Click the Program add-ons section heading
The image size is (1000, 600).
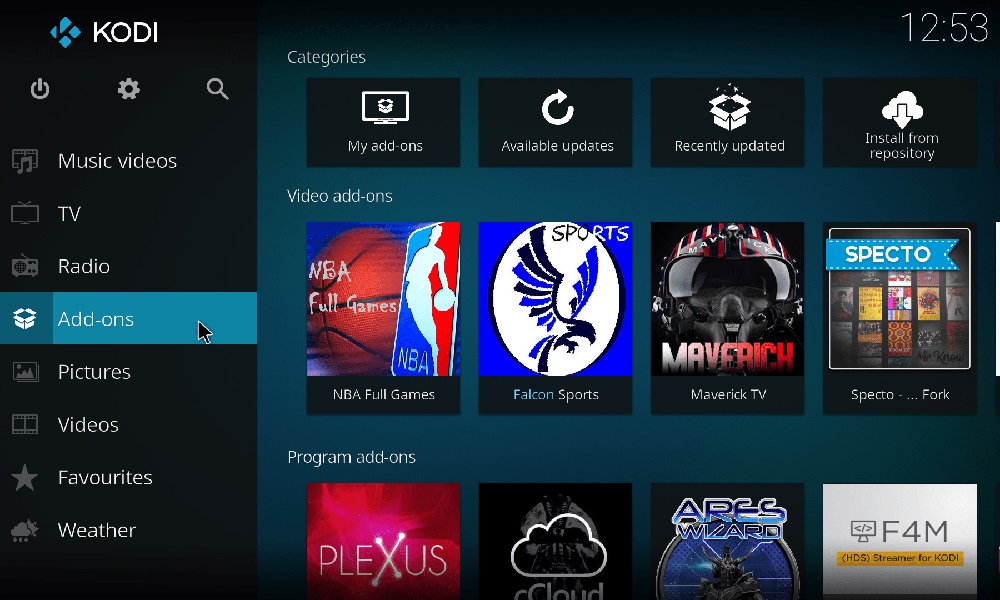tap(351, 457)
